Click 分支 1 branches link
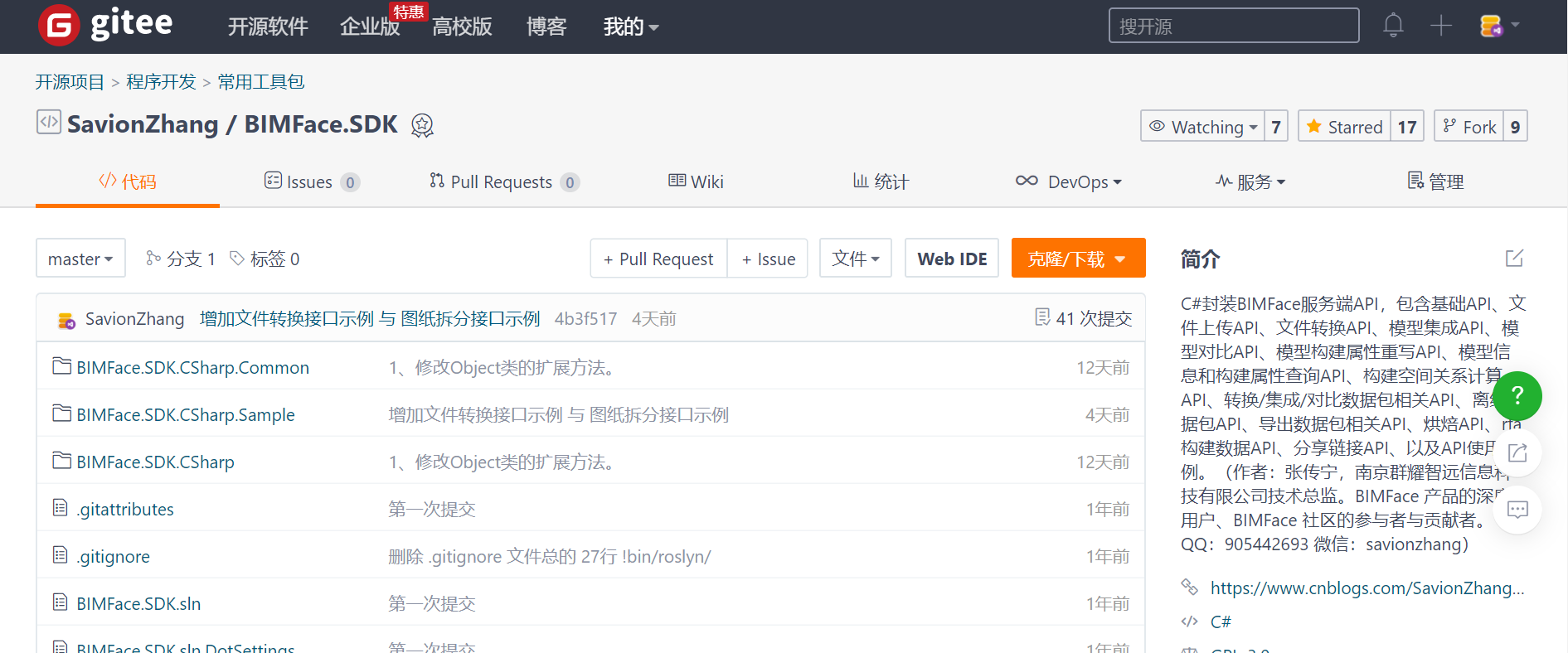Screen dimensions: 1568x653 pyautogui.click(x=180, y=259)
